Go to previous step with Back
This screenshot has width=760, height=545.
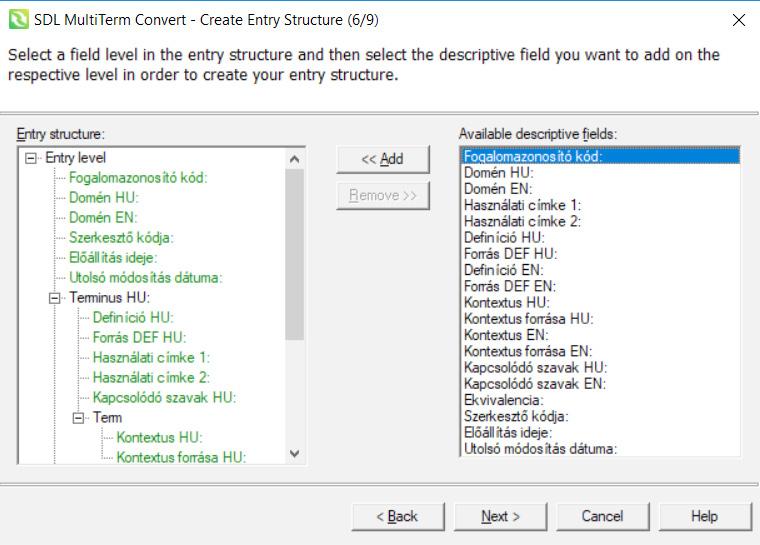coord(397,516)
